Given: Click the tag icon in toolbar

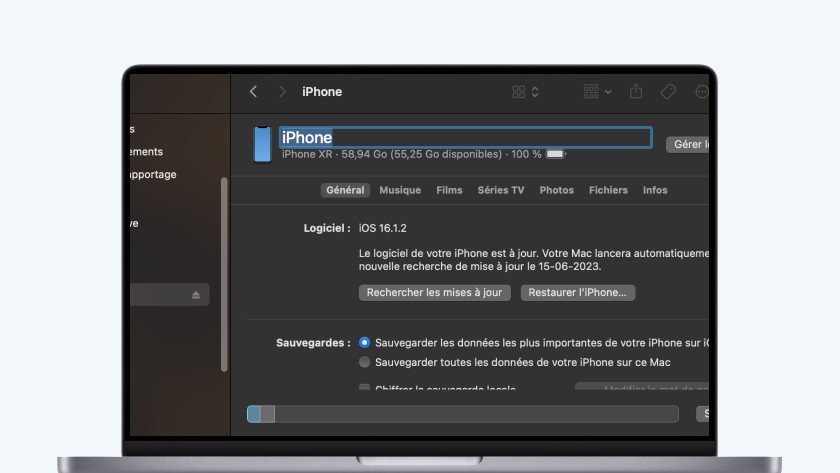Looking at the screenshot, I should click(x=668, y=92).
